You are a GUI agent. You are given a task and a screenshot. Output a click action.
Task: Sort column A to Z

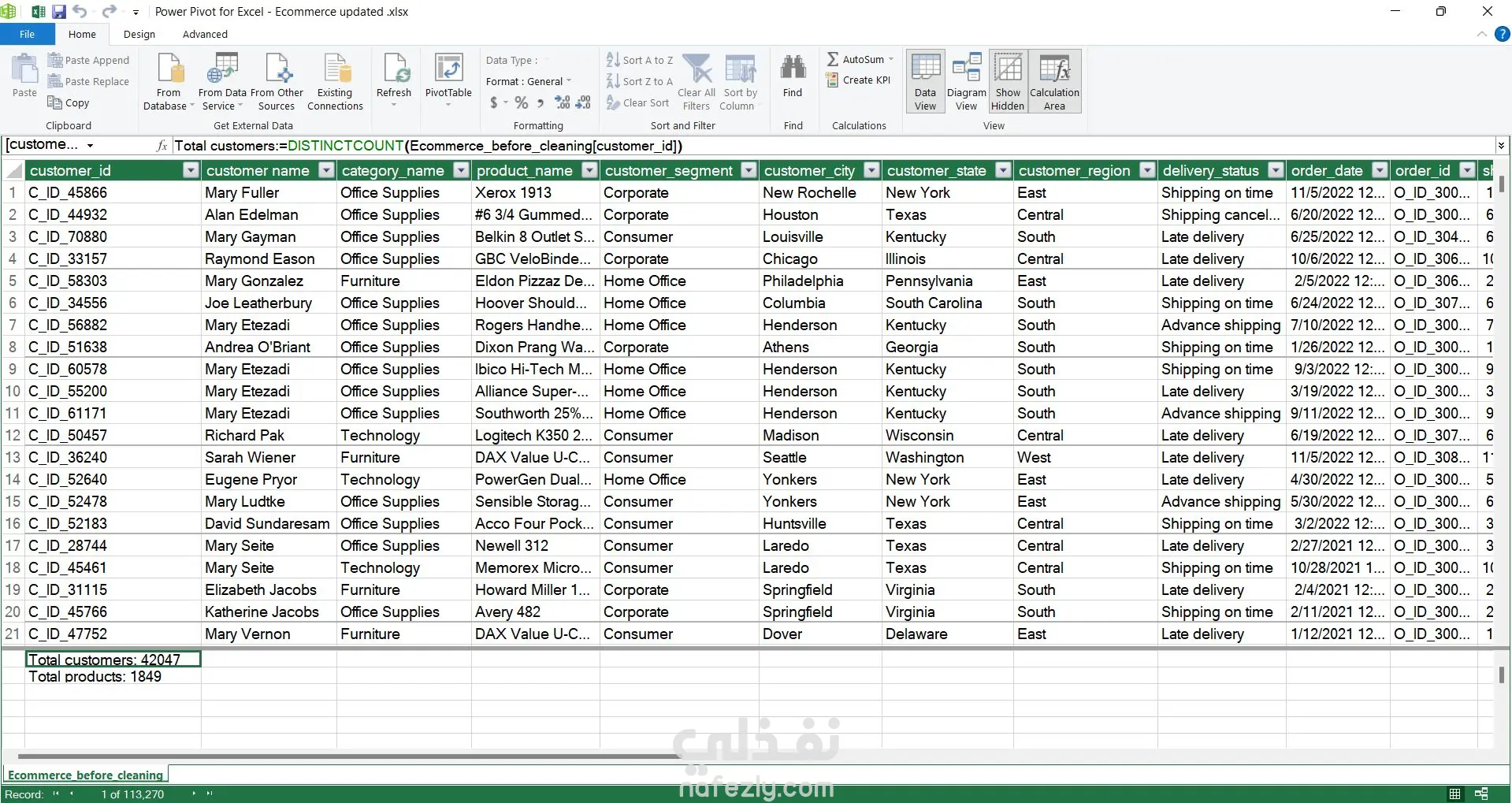point(640,60)
